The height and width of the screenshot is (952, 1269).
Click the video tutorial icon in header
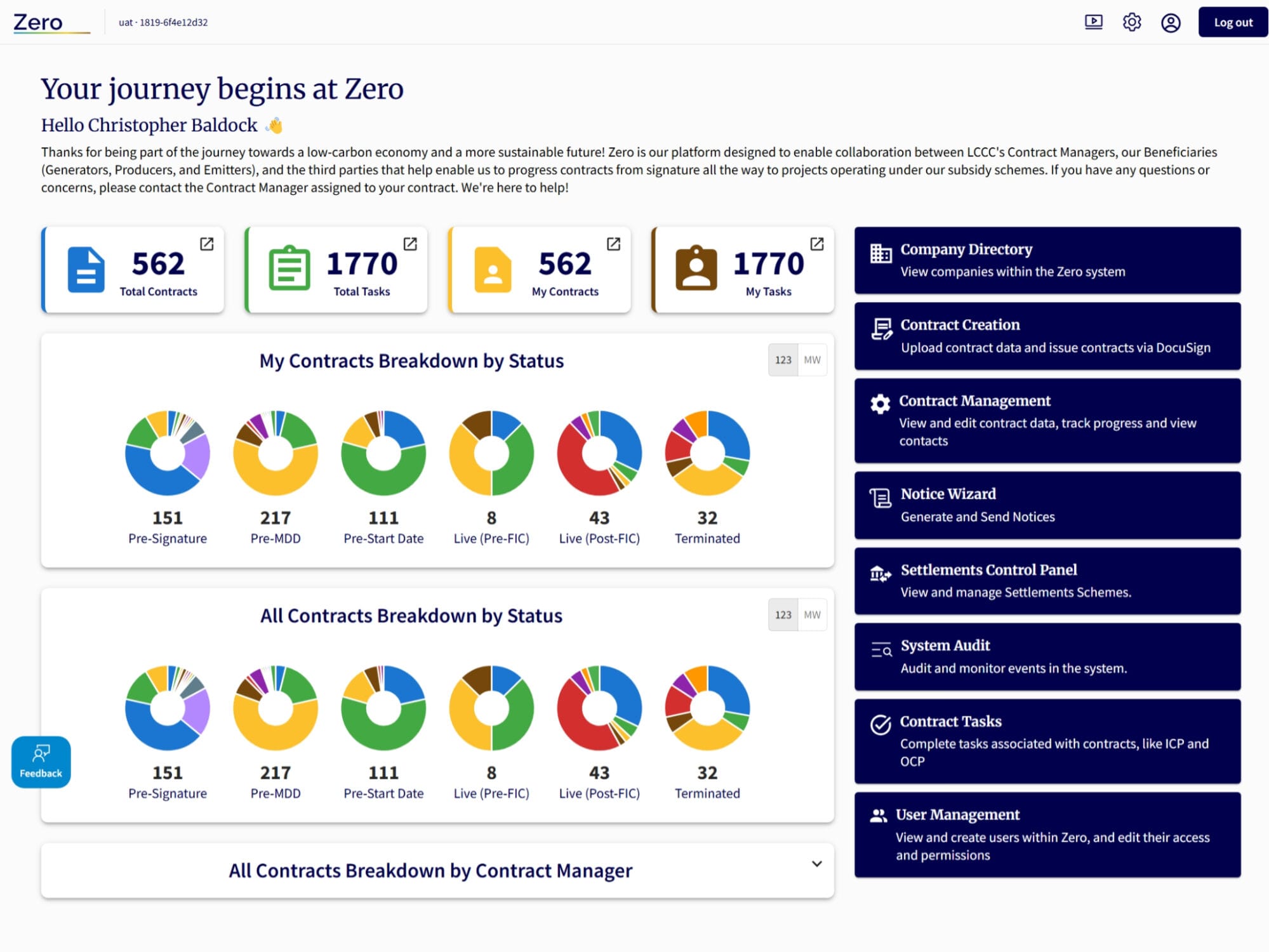click(x=1093, y=23)
